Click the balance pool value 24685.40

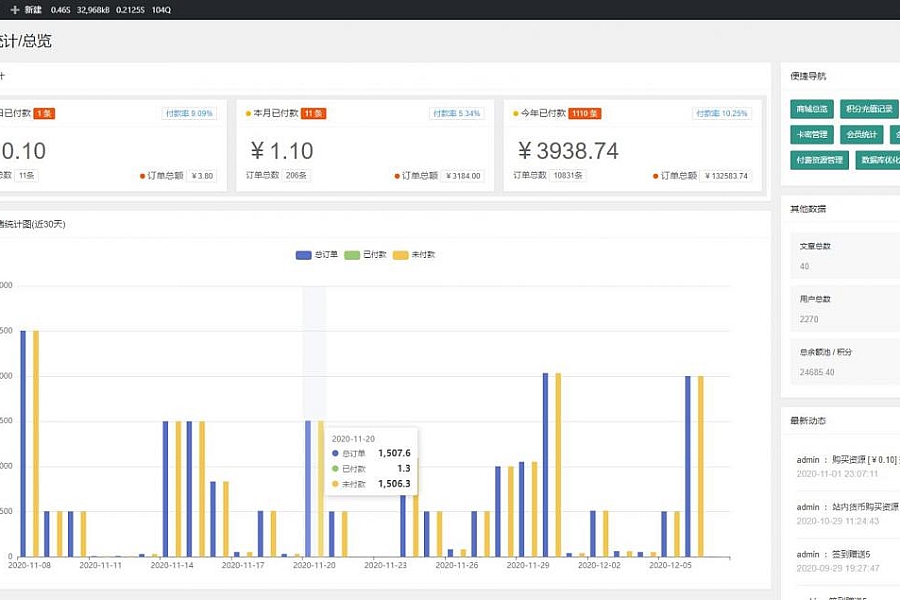(x=817, y=372)
